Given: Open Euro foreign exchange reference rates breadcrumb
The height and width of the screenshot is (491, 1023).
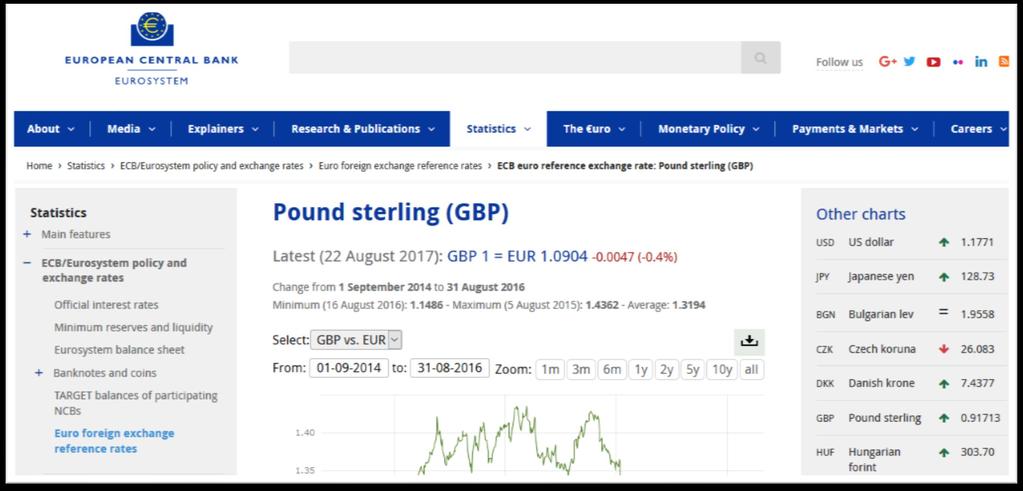Looking at the screenshot, I should [x=400, y=166].
